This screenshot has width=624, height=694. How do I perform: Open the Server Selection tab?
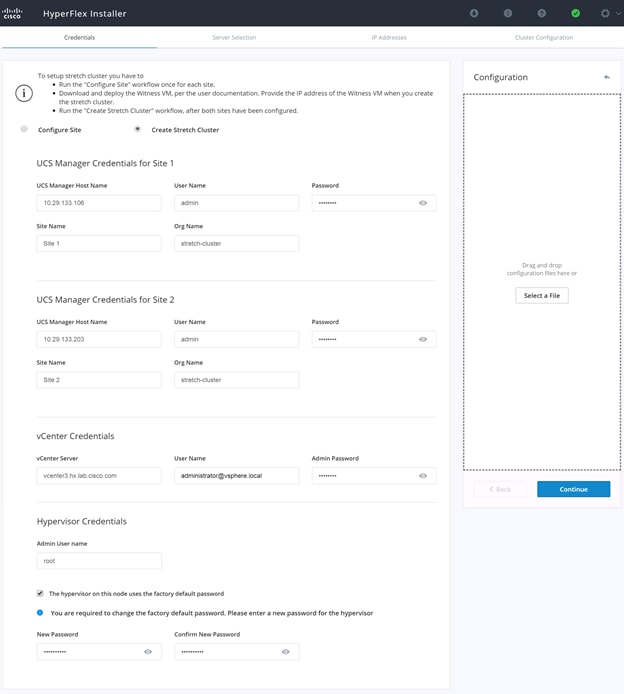234,37
